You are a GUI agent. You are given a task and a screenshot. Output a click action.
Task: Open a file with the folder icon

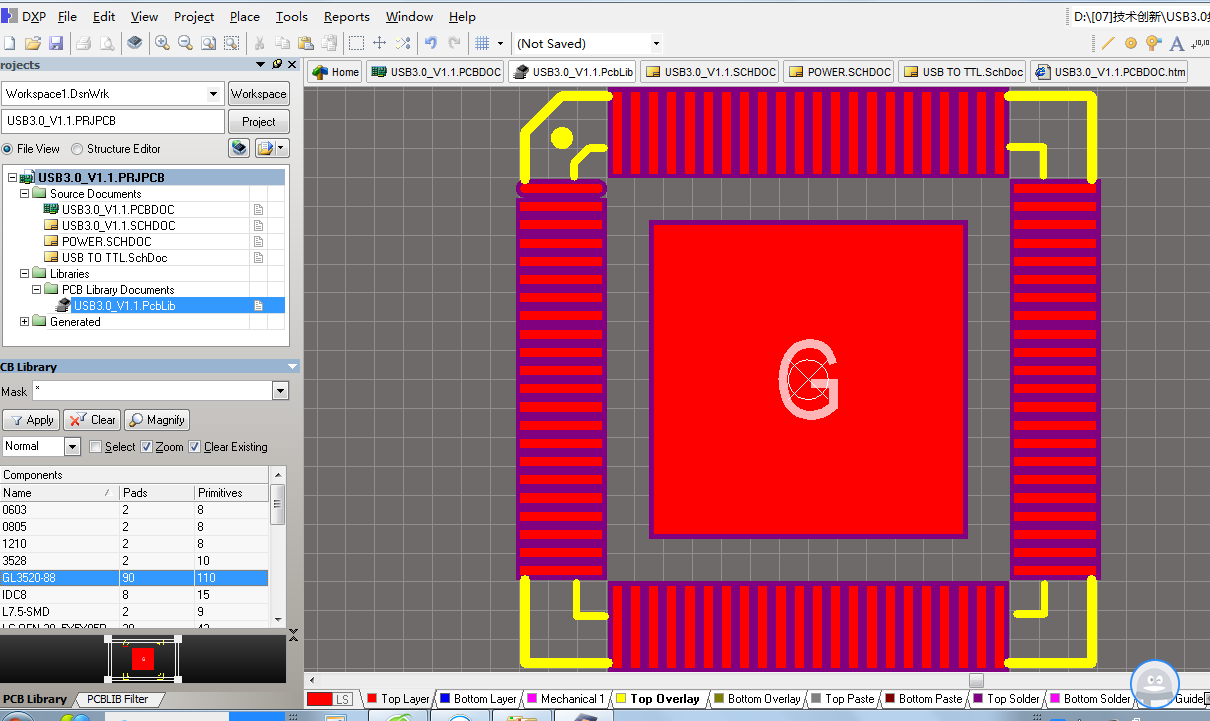point(32,43)
